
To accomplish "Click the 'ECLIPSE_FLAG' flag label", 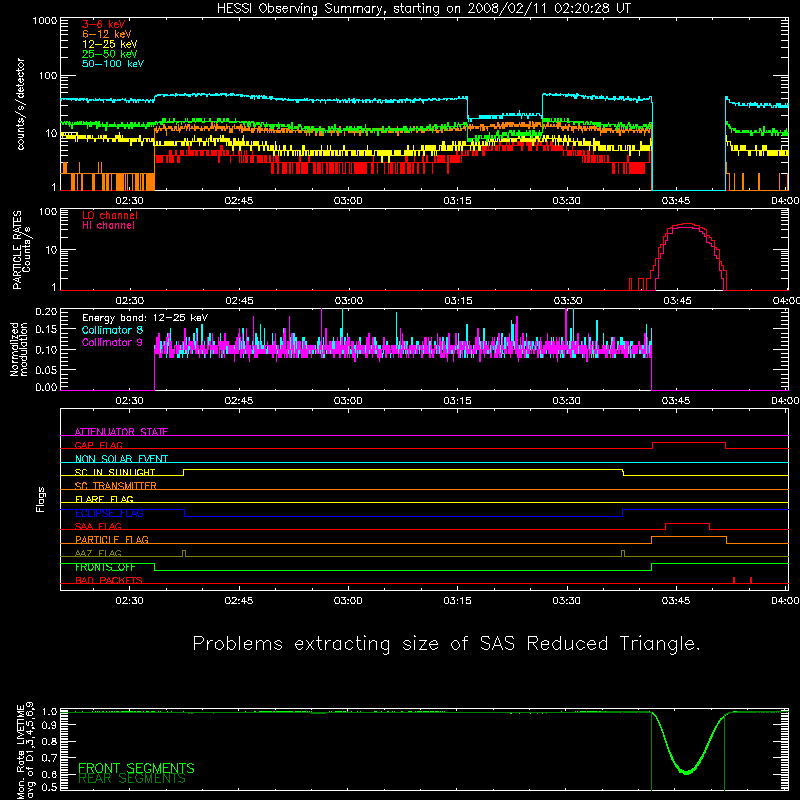I will (109, 513).
